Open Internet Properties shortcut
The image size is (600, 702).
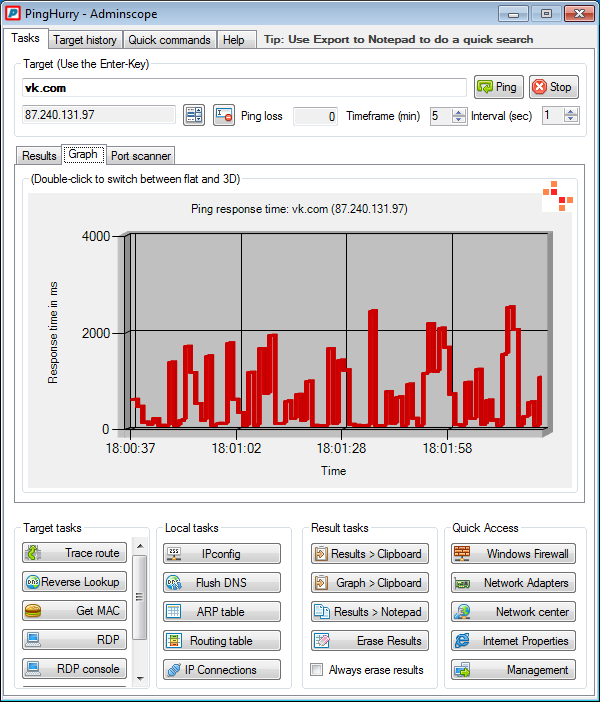pos(513,641)
